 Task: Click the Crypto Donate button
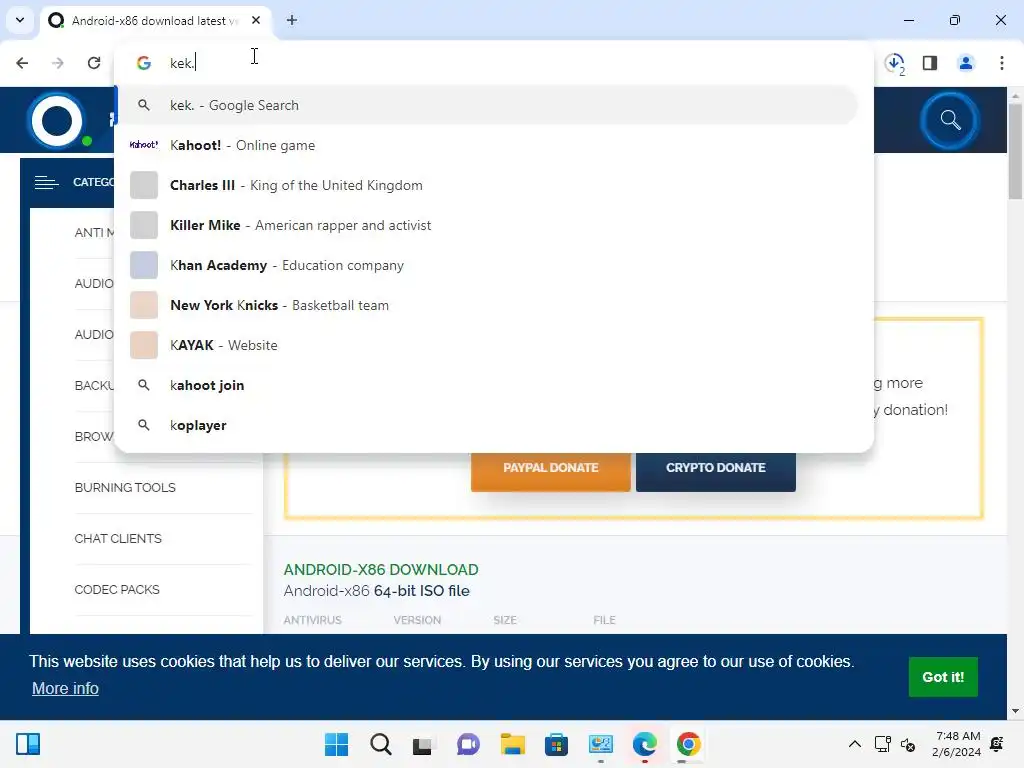tap(716, 468)
